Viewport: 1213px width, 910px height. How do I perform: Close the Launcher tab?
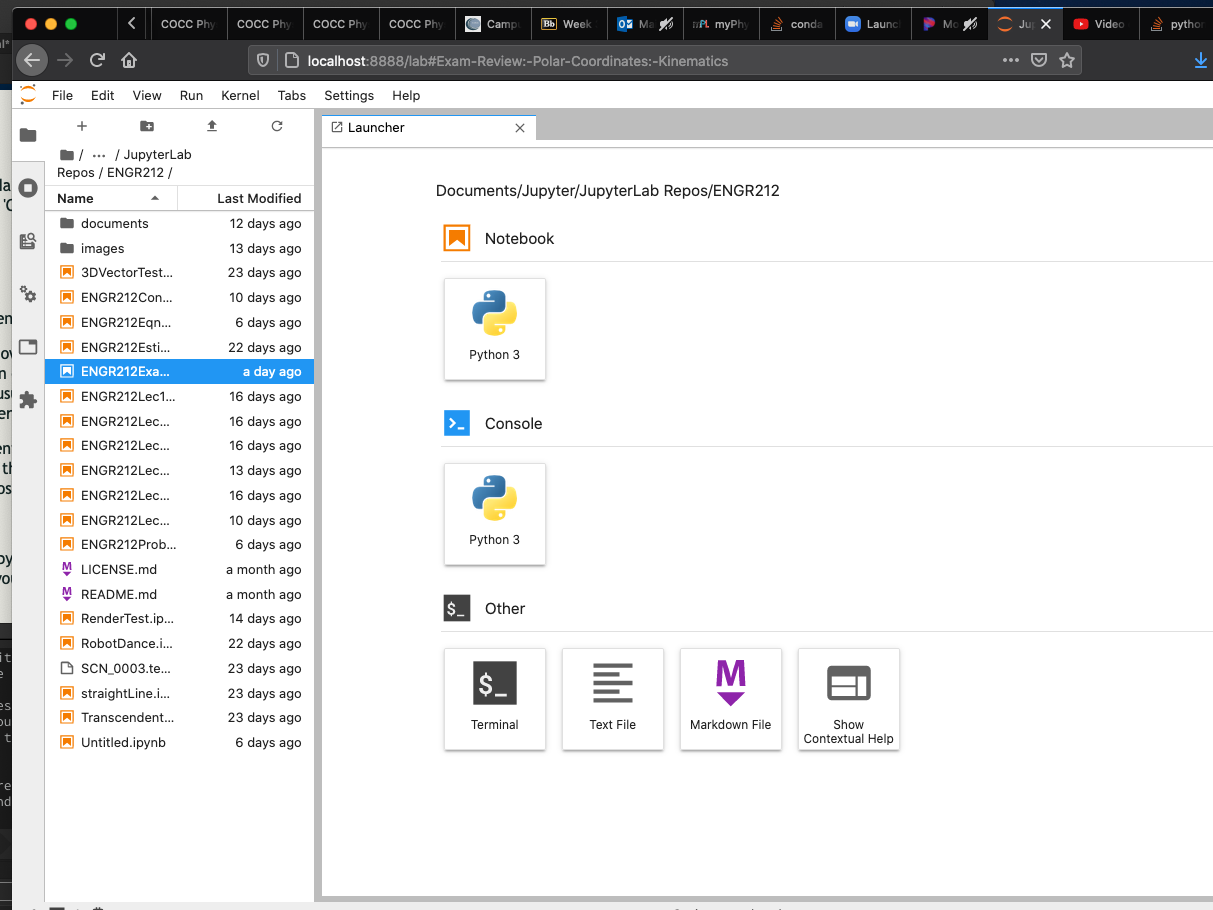coord(520,128)
